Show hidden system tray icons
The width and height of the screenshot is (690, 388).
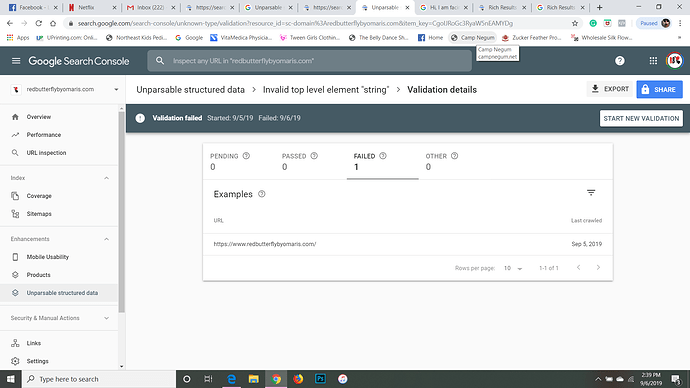pos(598,379)
